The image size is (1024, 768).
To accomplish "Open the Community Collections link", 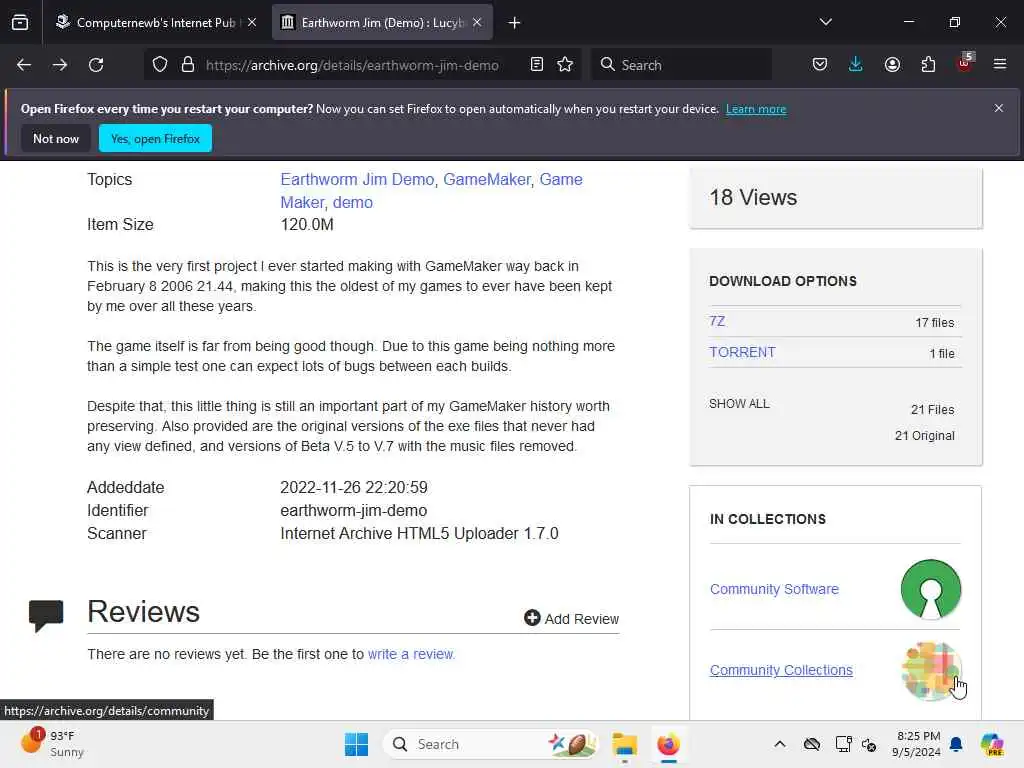I will pyautogui.click(x=781, y=670).
